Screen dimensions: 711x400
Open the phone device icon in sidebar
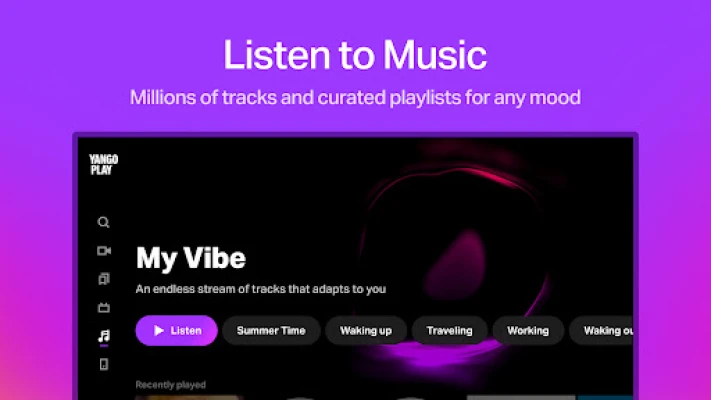104,364
